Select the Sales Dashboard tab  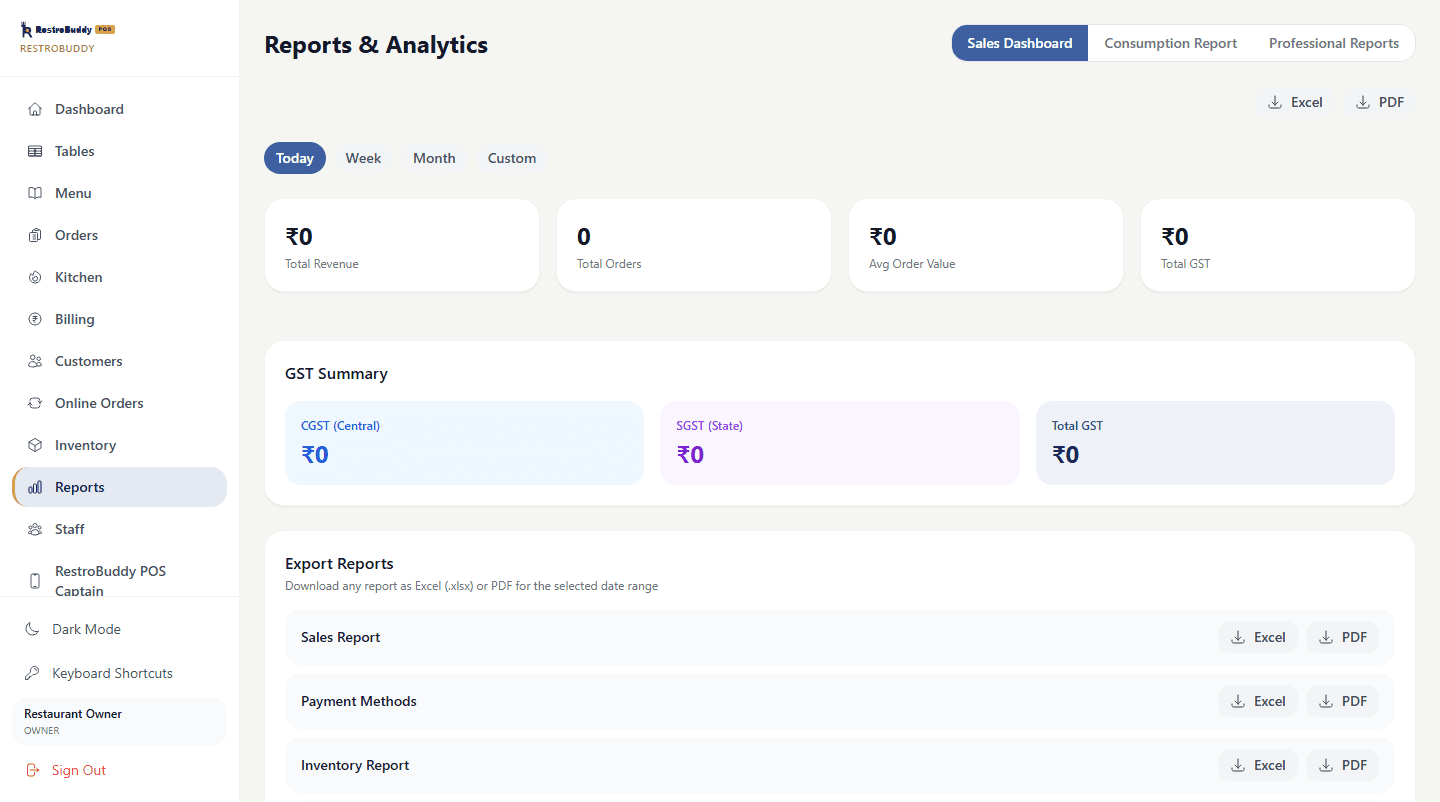[1020, 43]
